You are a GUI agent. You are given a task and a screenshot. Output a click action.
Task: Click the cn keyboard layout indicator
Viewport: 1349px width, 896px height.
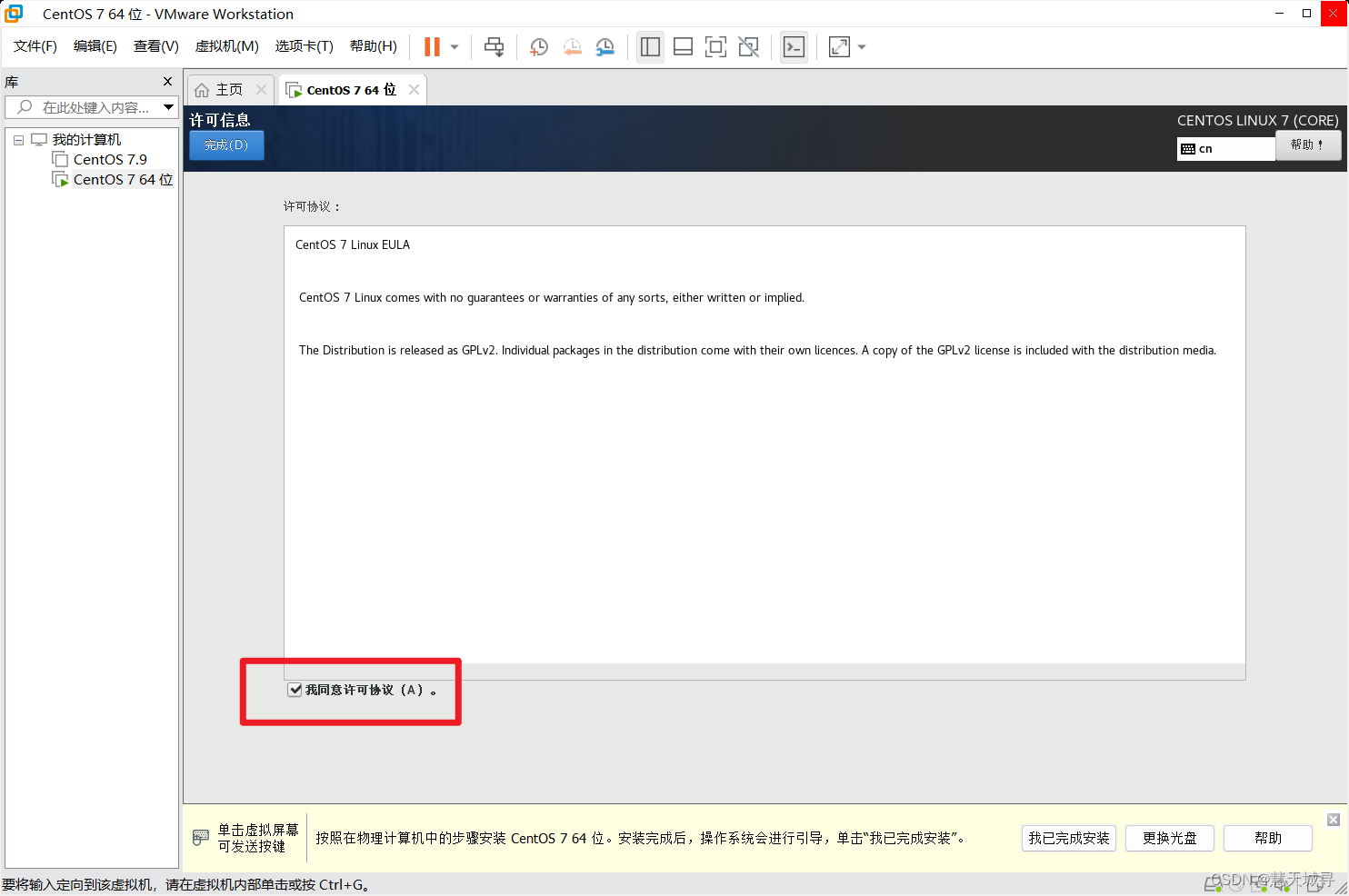[1226, 149]
